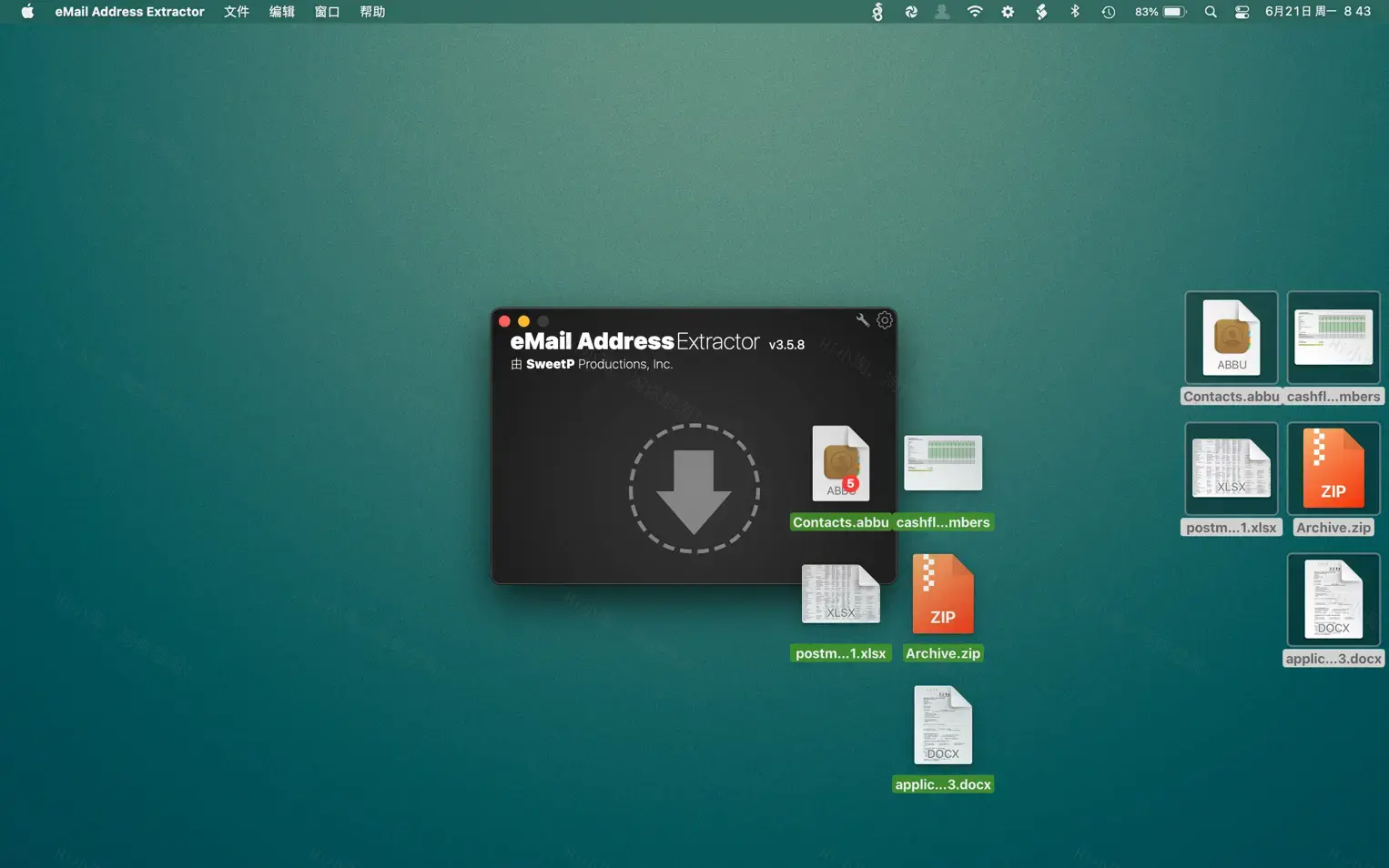Open the Apple menu

[x=26, y=12]
